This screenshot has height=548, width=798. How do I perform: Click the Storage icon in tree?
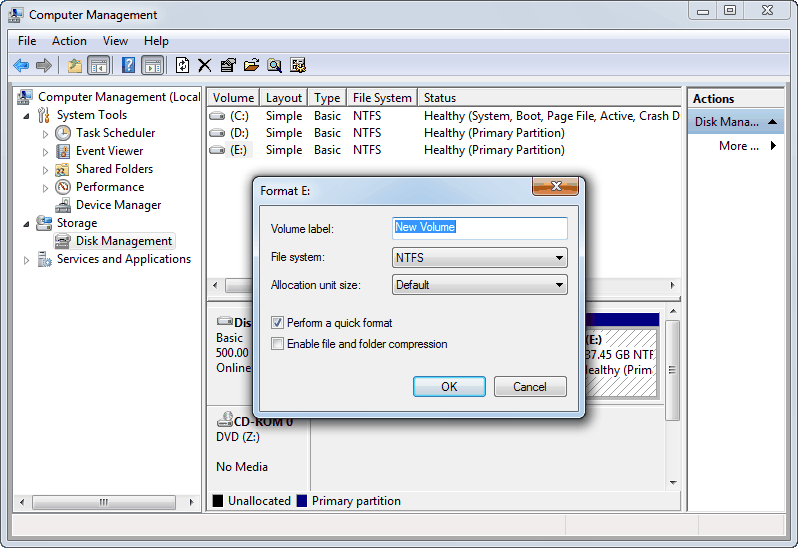tap(44, 223)
